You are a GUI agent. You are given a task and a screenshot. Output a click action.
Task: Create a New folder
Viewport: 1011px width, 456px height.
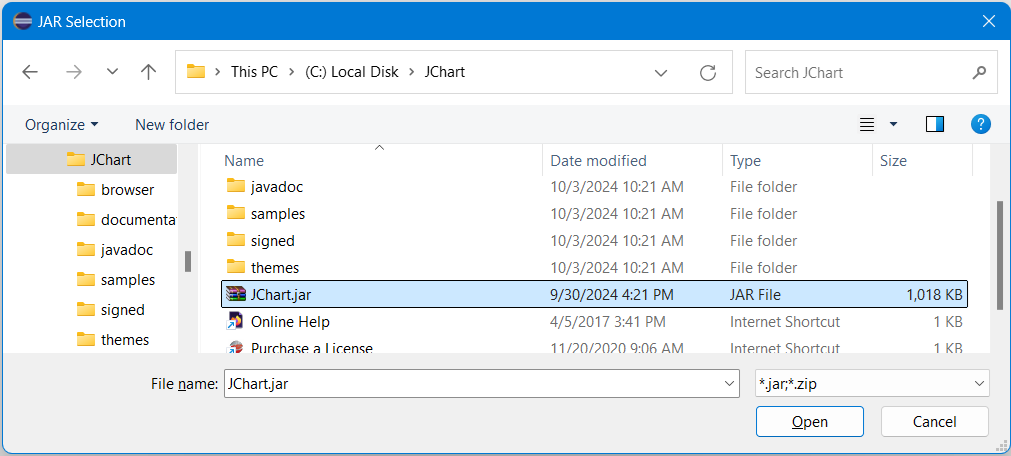click(172, 124)
